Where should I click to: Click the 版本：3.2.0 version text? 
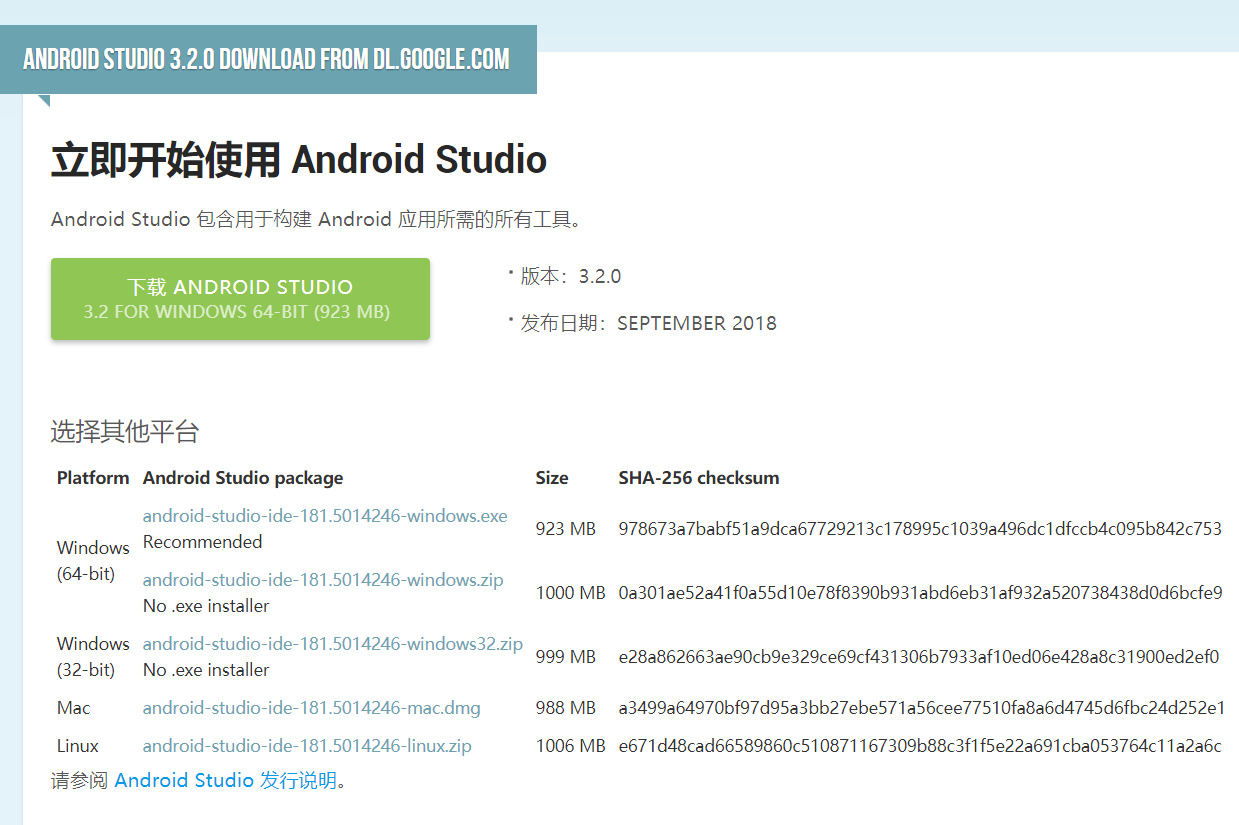click(570, 277)
